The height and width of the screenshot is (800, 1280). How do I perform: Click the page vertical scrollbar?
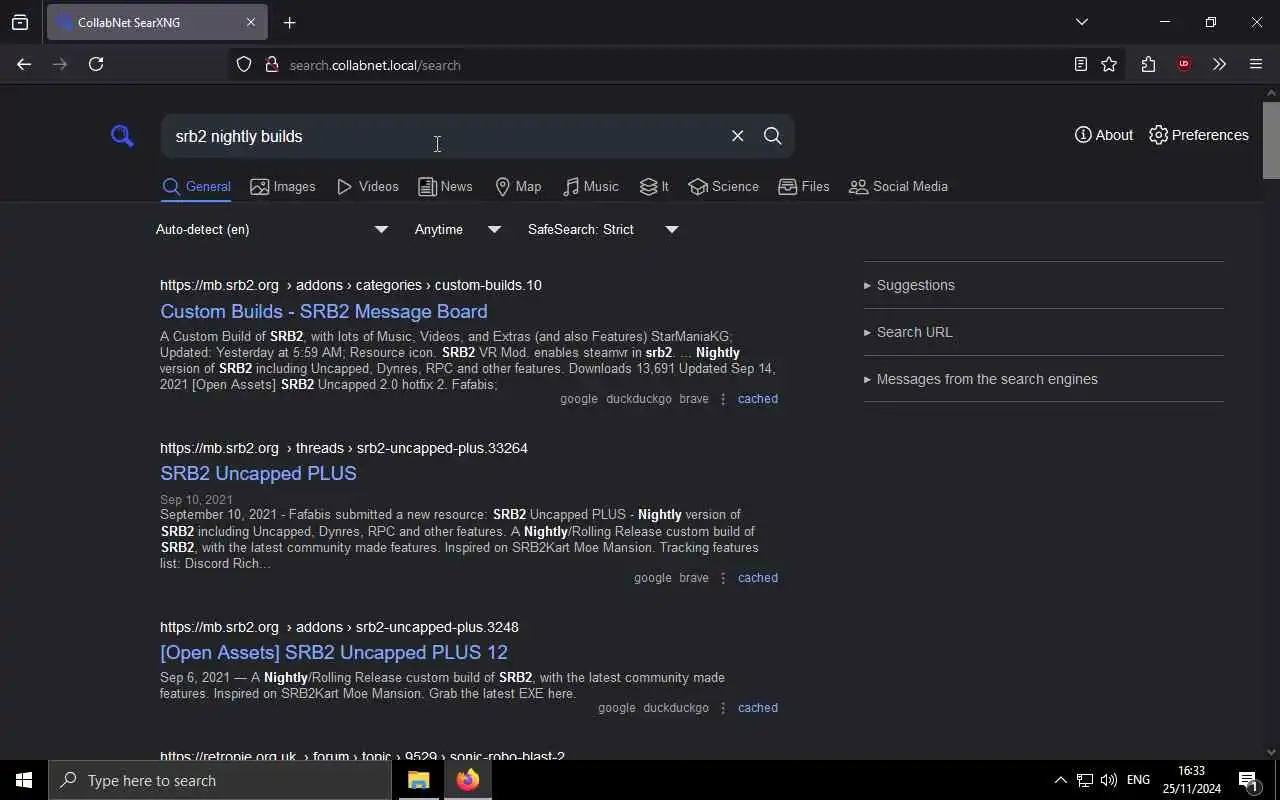(1271, 140)
